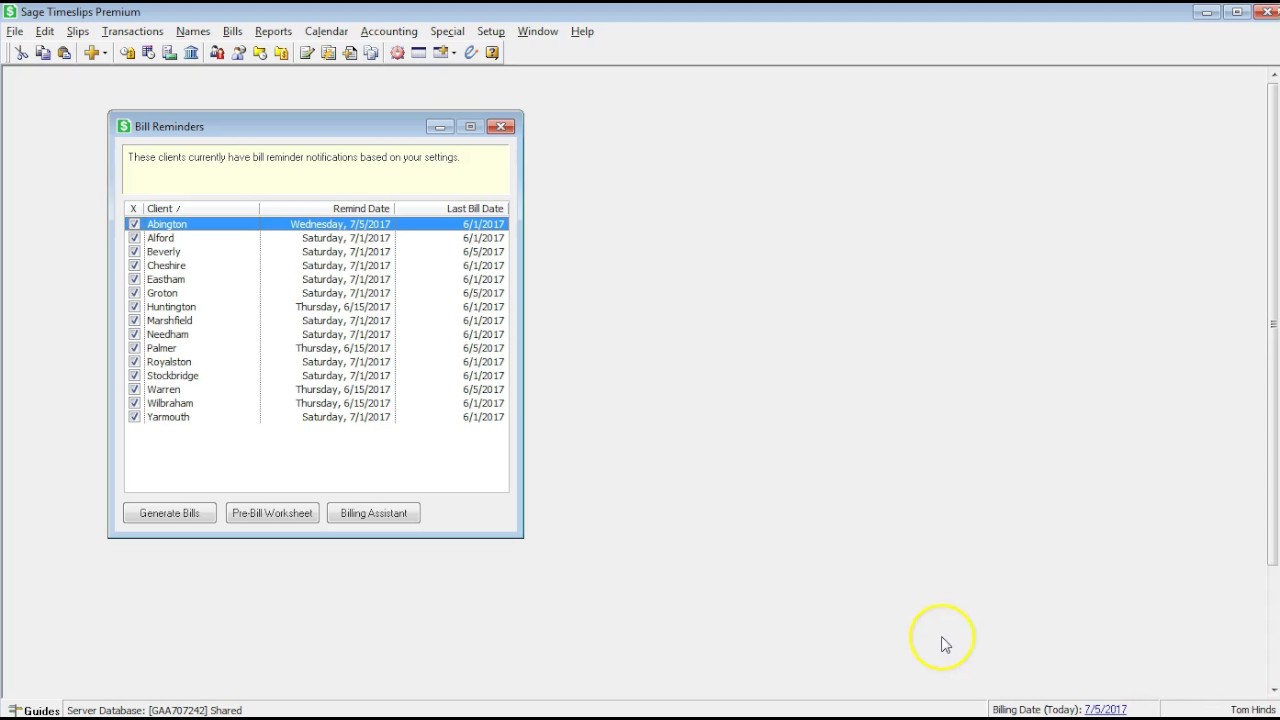Uncheck the Palmer client checkbox
This screenshot has height=720, width=1280.
(x=134, y=348)
